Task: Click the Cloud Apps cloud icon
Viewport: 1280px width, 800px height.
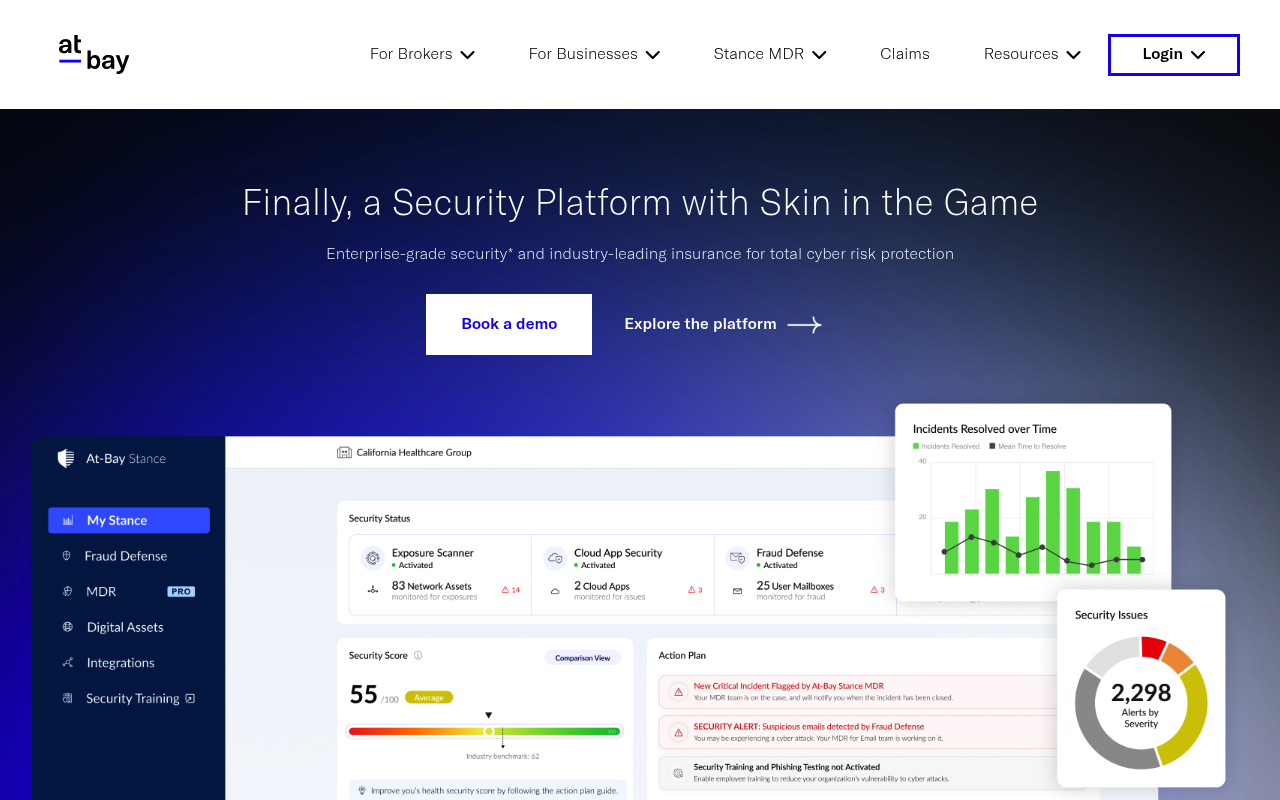Action: [x=555, y=591]
